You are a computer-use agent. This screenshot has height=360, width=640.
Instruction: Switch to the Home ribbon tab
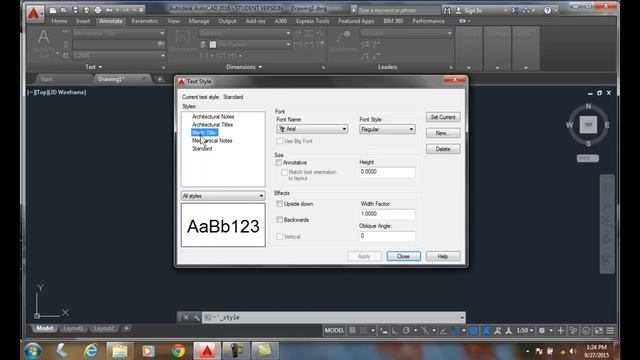pos(59,21)
